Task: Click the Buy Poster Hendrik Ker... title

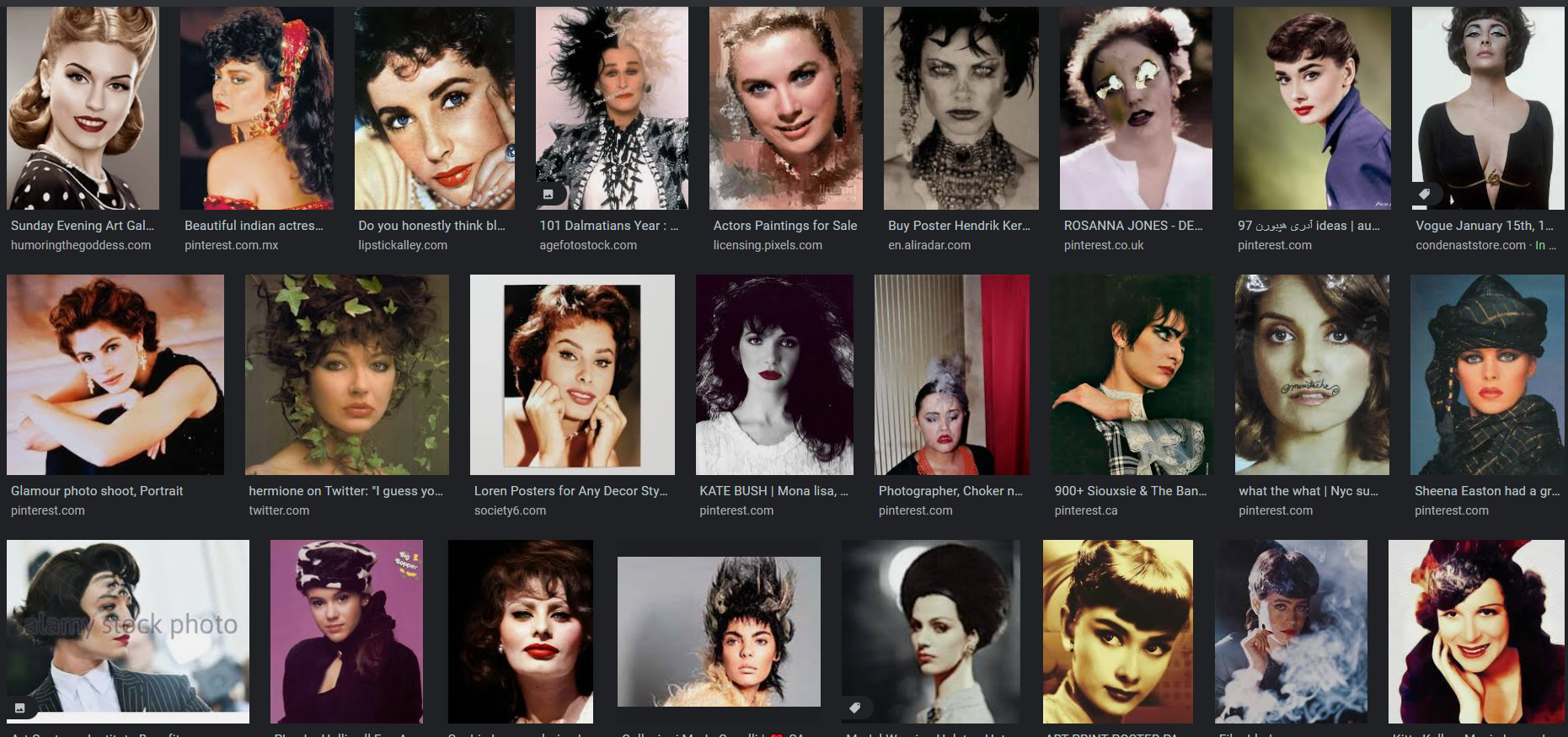Action: pos(959,226)
